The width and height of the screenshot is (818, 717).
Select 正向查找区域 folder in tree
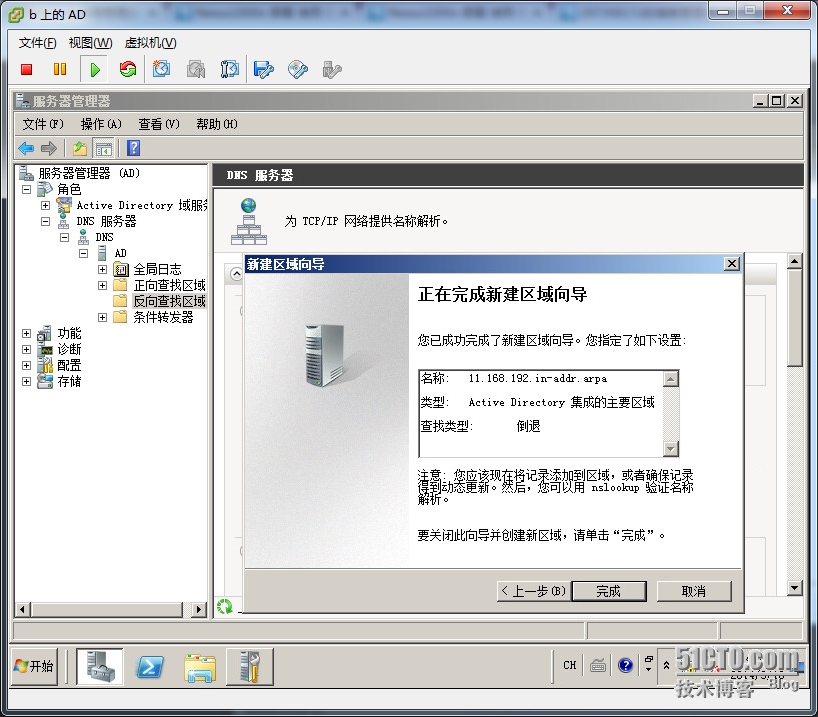(169, 285)
